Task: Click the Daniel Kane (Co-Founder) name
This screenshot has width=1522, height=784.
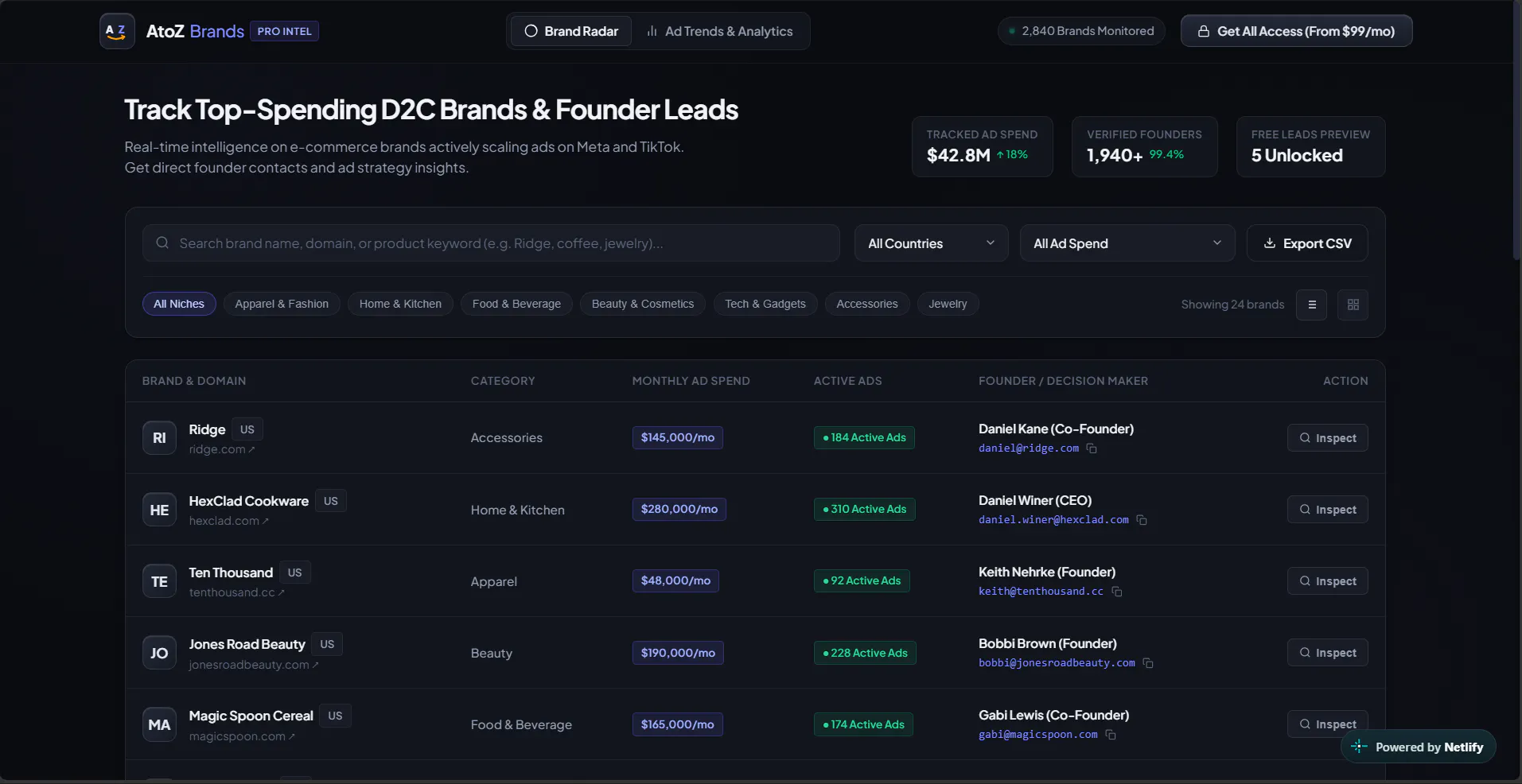Action: pos(1056,429)
